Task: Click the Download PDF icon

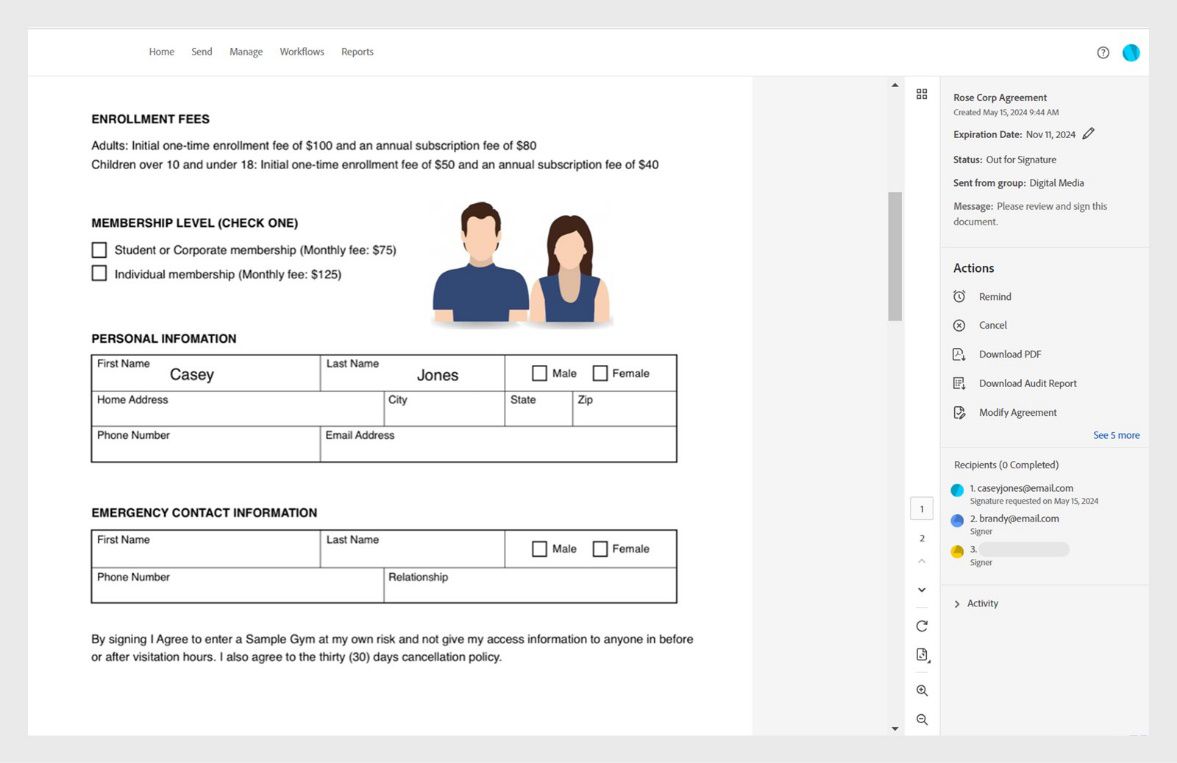Action: 959,355
